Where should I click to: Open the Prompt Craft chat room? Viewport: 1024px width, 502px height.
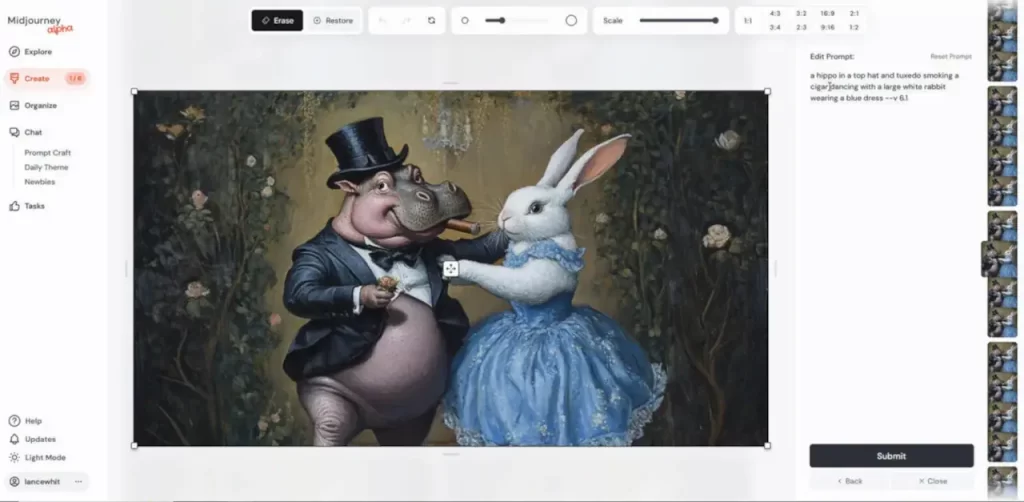pos(47,153)
